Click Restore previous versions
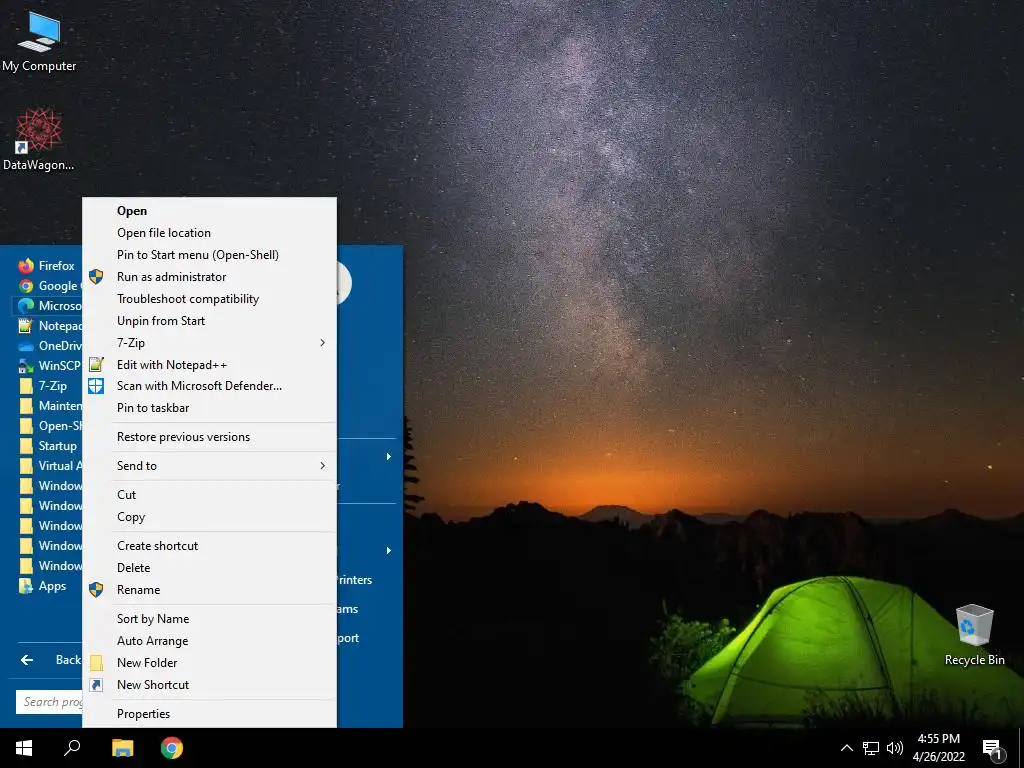This screenshot has width=1024, height=768. coord(210,437)
